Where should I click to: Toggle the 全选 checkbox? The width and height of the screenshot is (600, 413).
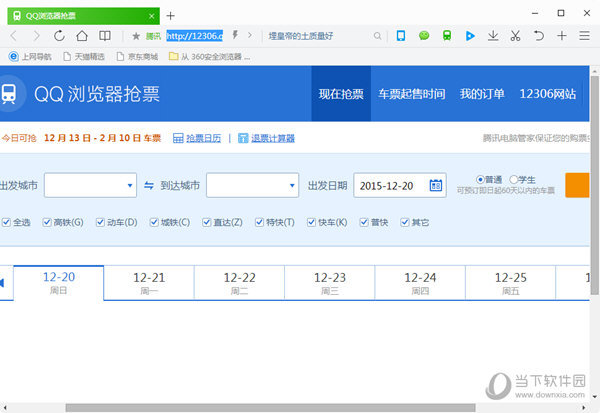pyautogui.click(x=6, y=222)
